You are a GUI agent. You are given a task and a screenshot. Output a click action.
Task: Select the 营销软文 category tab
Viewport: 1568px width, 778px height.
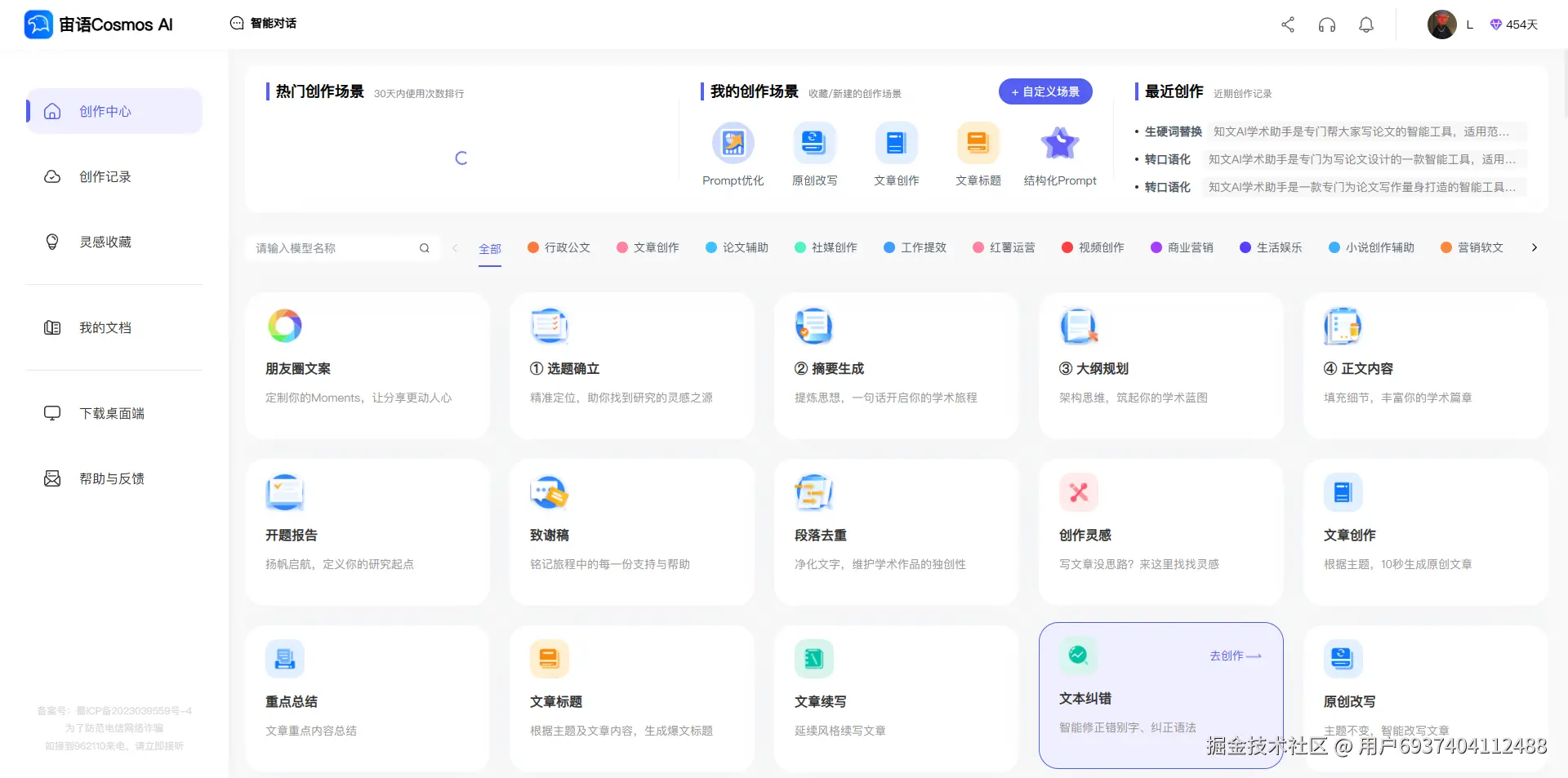(x=1472, y=247)
